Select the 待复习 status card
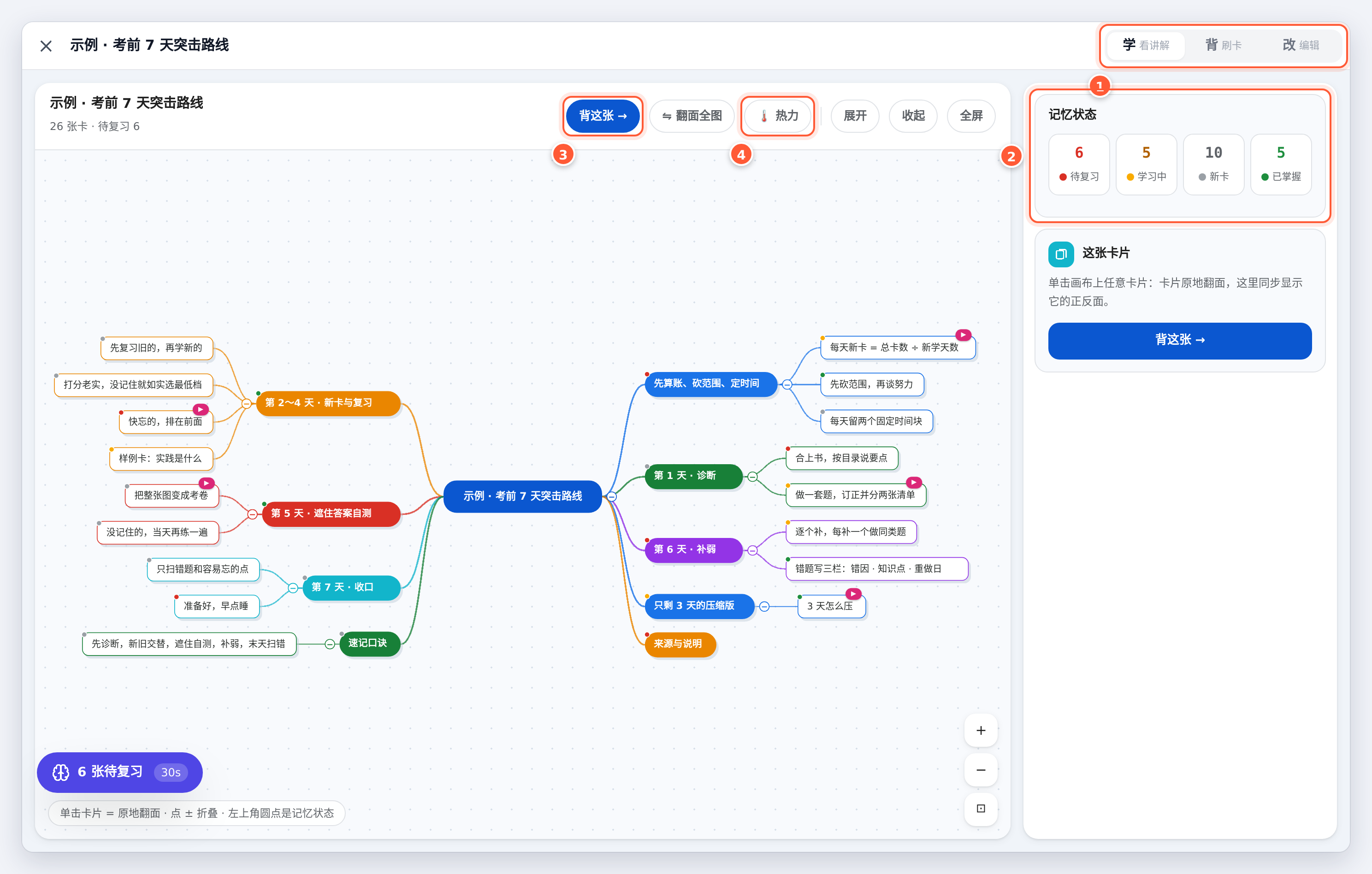This screenshot has width=1372, height=874. click(x=1079, y=165)
